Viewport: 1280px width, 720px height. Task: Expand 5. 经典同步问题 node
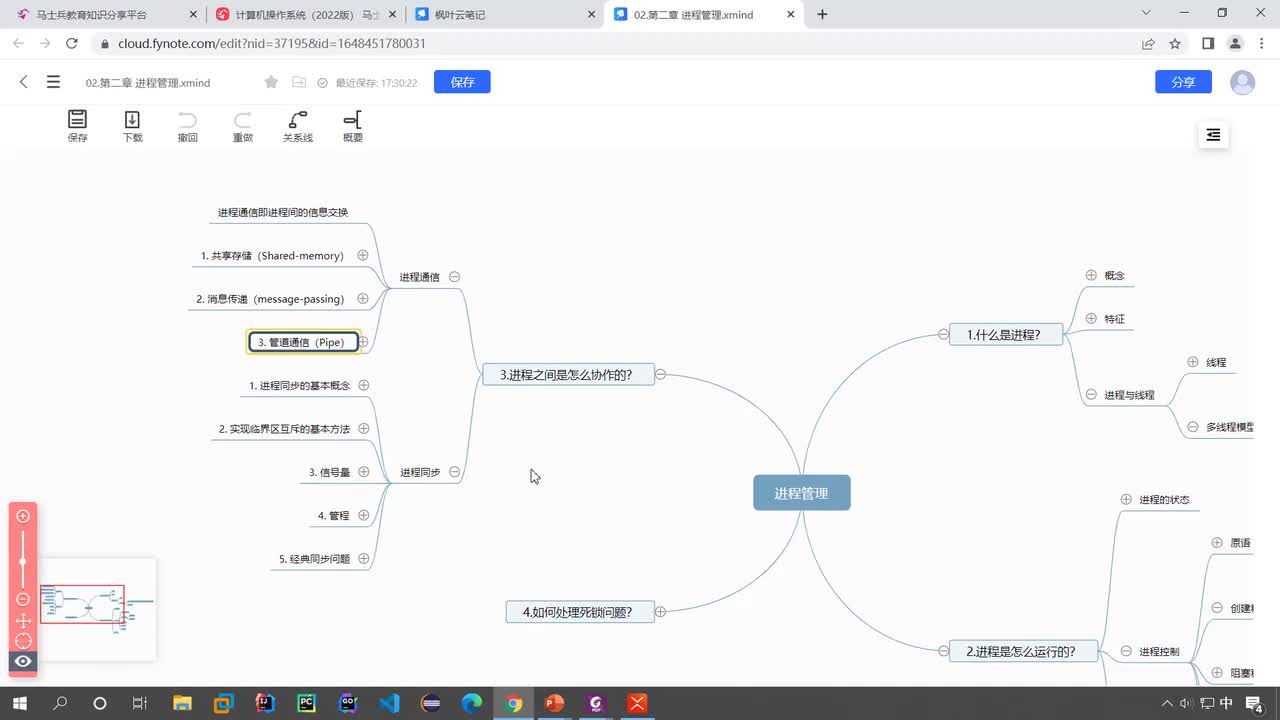(x=364, y=558)
